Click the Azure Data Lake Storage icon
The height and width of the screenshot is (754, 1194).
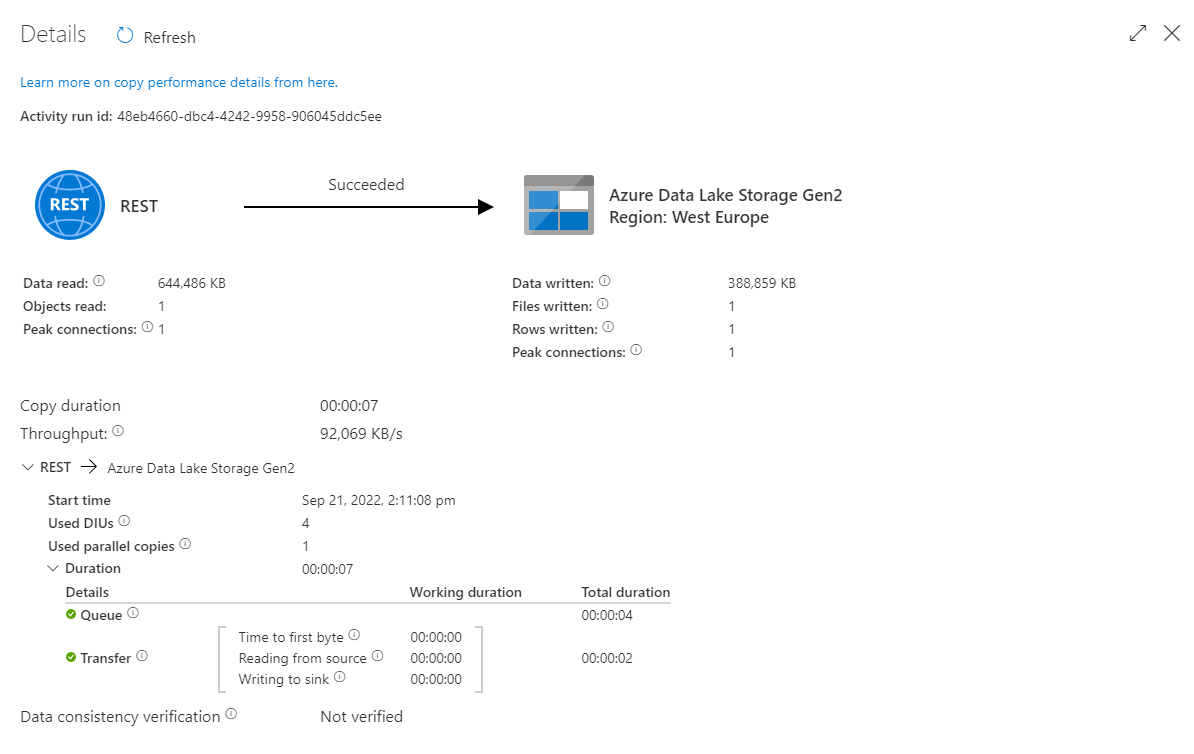tap(558, 205)
